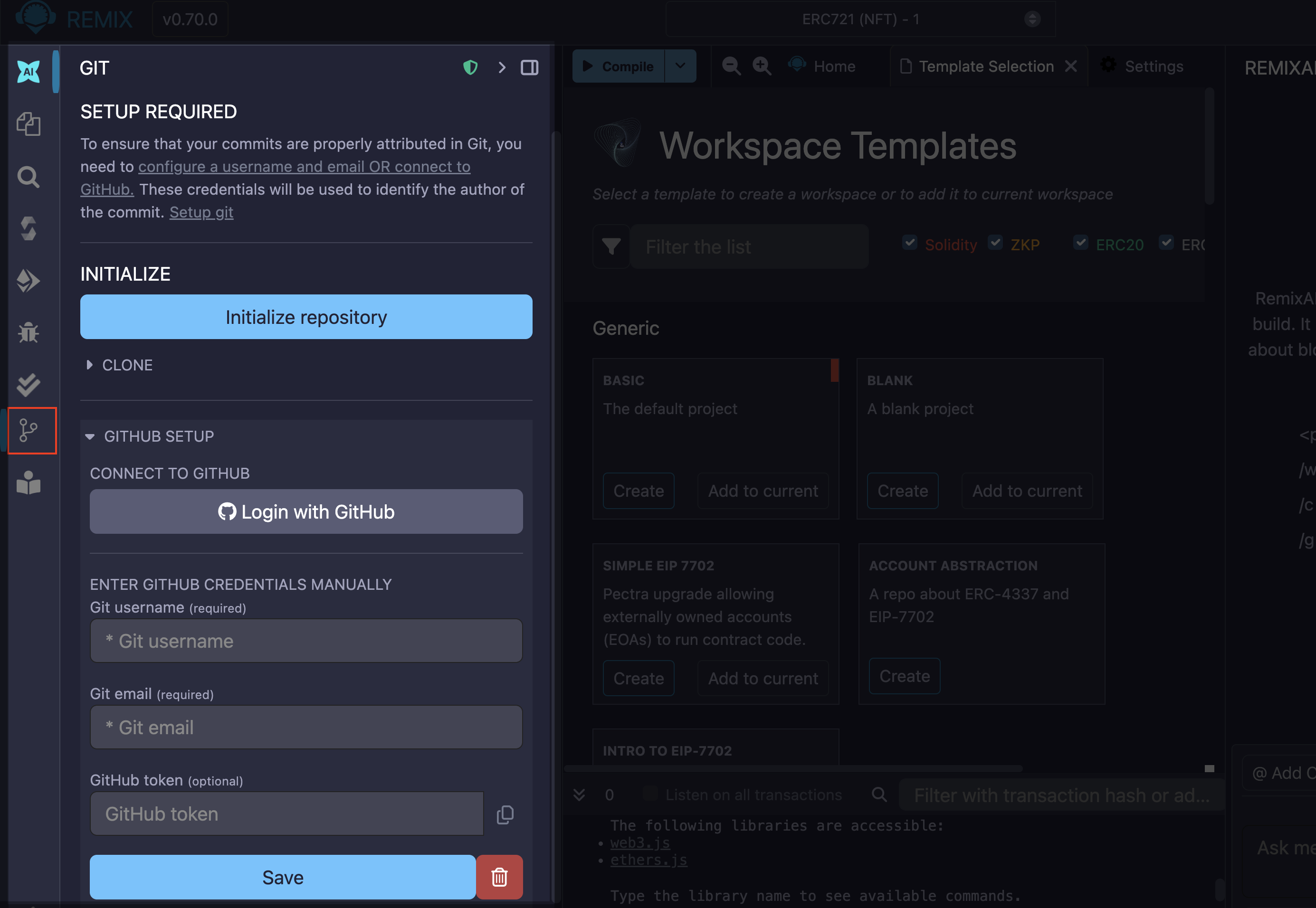Click the right chevron in GIT header
The image size is (1316, 908).
pos(502,68)
